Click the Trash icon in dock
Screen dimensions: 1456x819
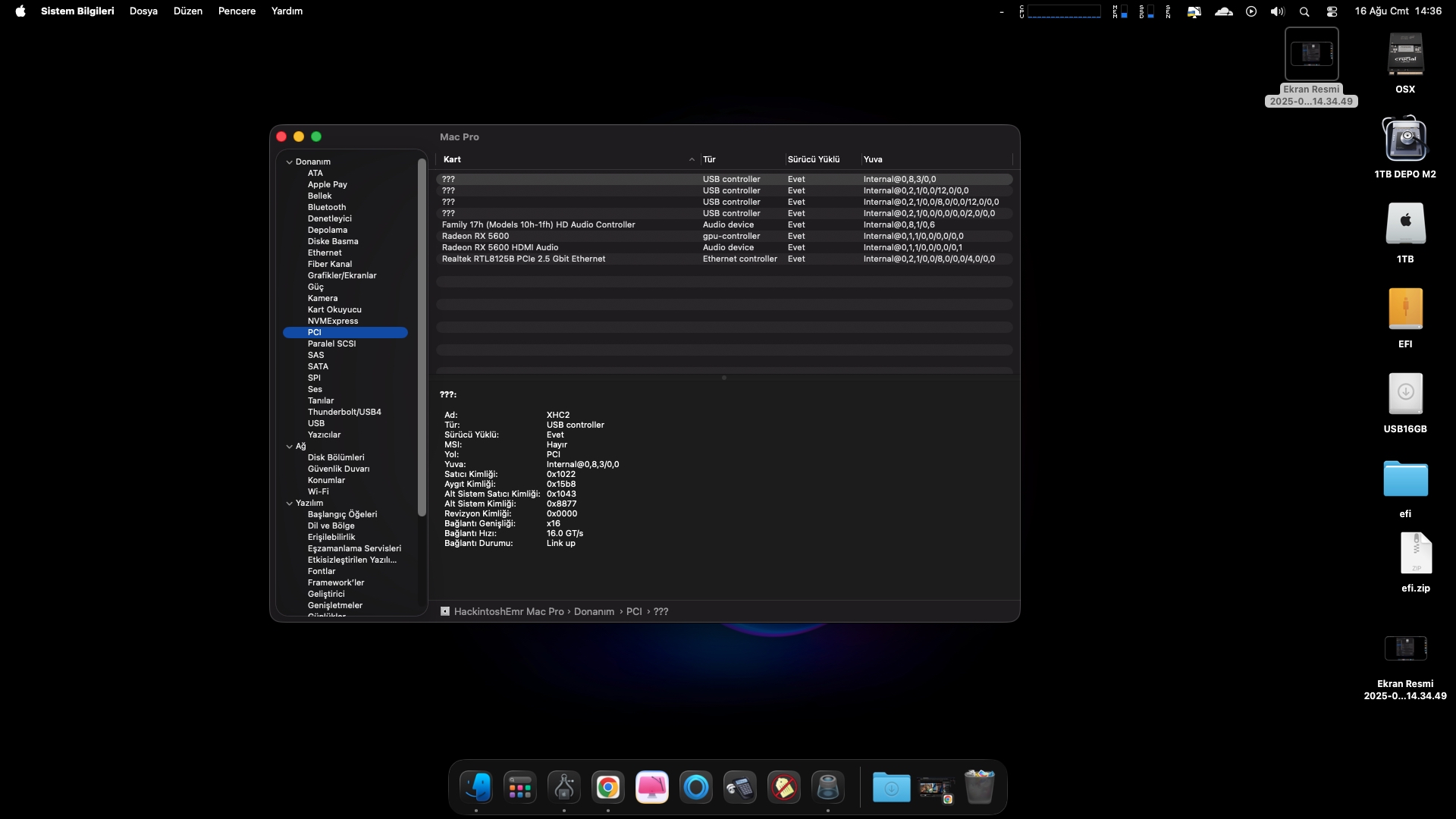click(979, 788)
